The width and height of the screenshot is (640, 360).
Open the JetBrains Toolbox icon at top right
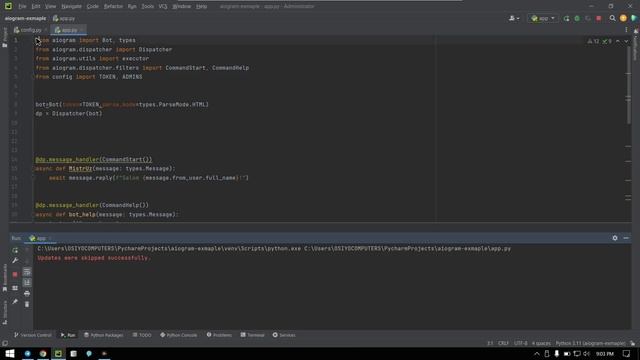(634, 18)
